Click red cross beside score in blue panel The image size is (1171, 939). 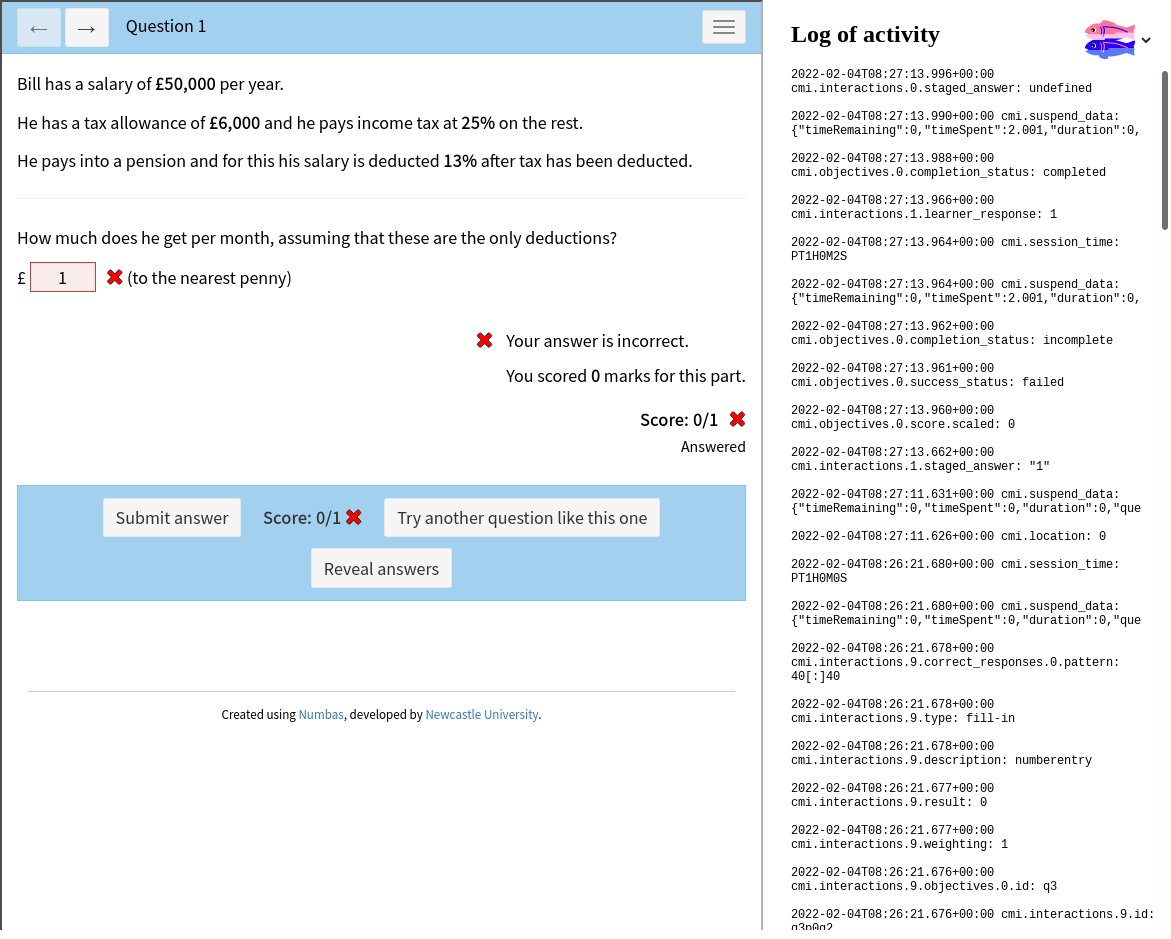pos(354,517)
